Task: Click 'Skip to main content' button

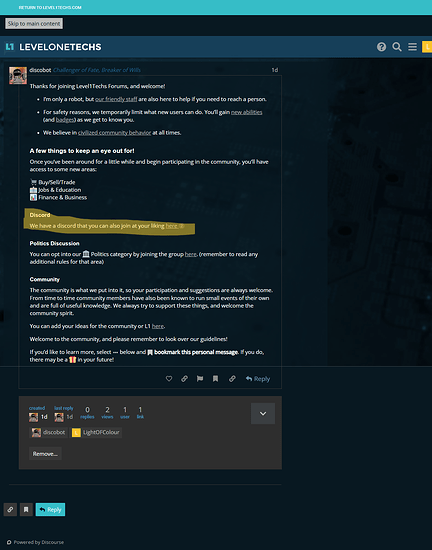Action: (x=34, y=24)
